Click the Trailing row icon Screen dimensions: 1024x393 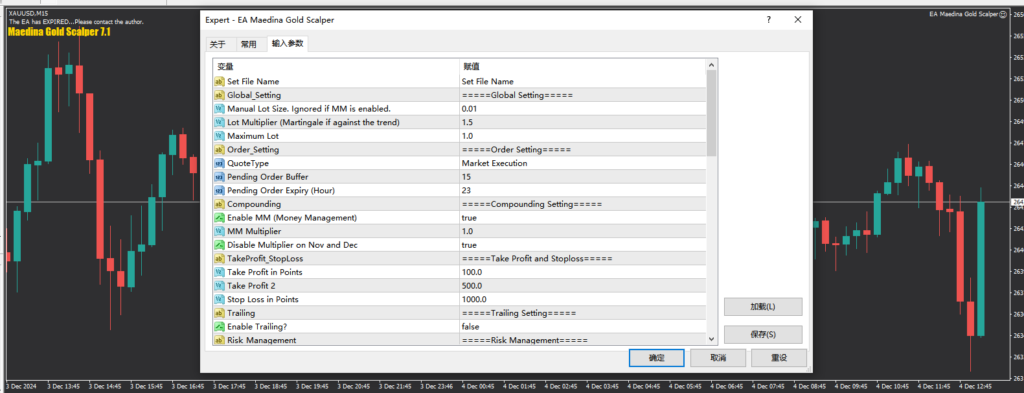[219, 313]
